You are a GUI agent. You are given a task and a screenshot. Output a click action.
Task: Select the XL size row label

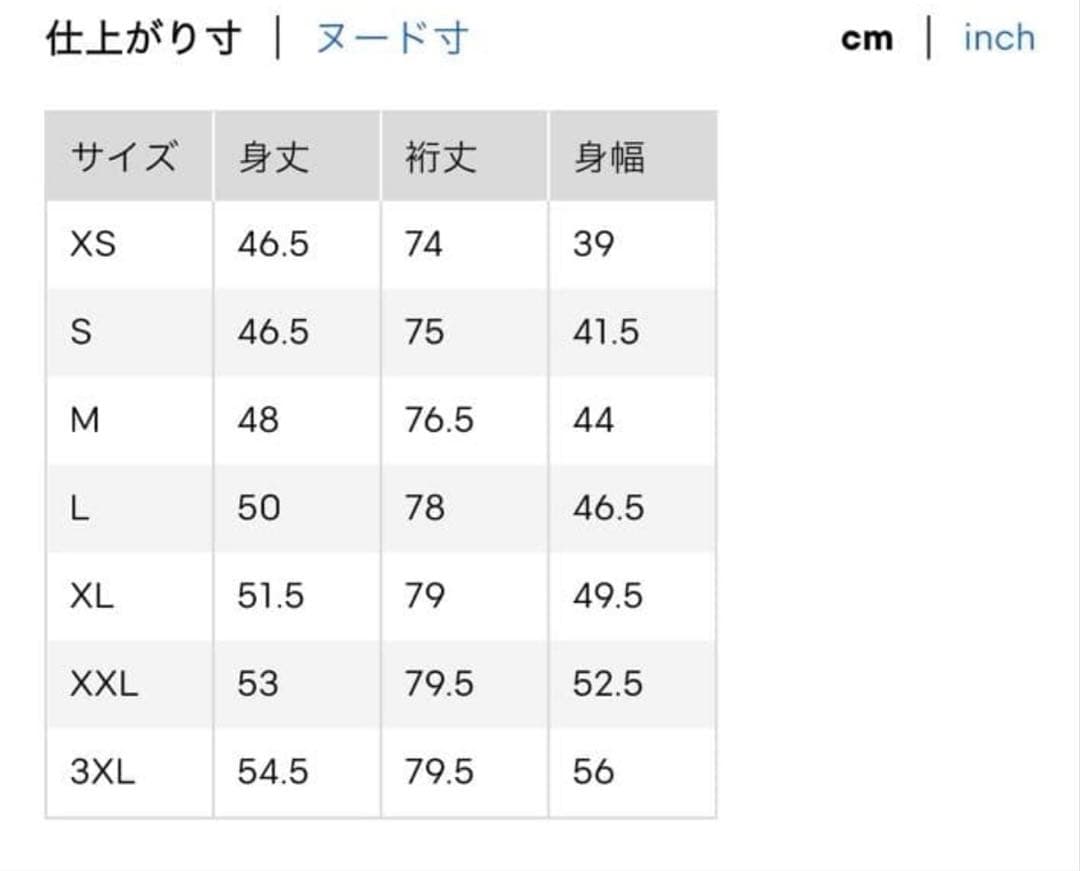pos(92,596)
